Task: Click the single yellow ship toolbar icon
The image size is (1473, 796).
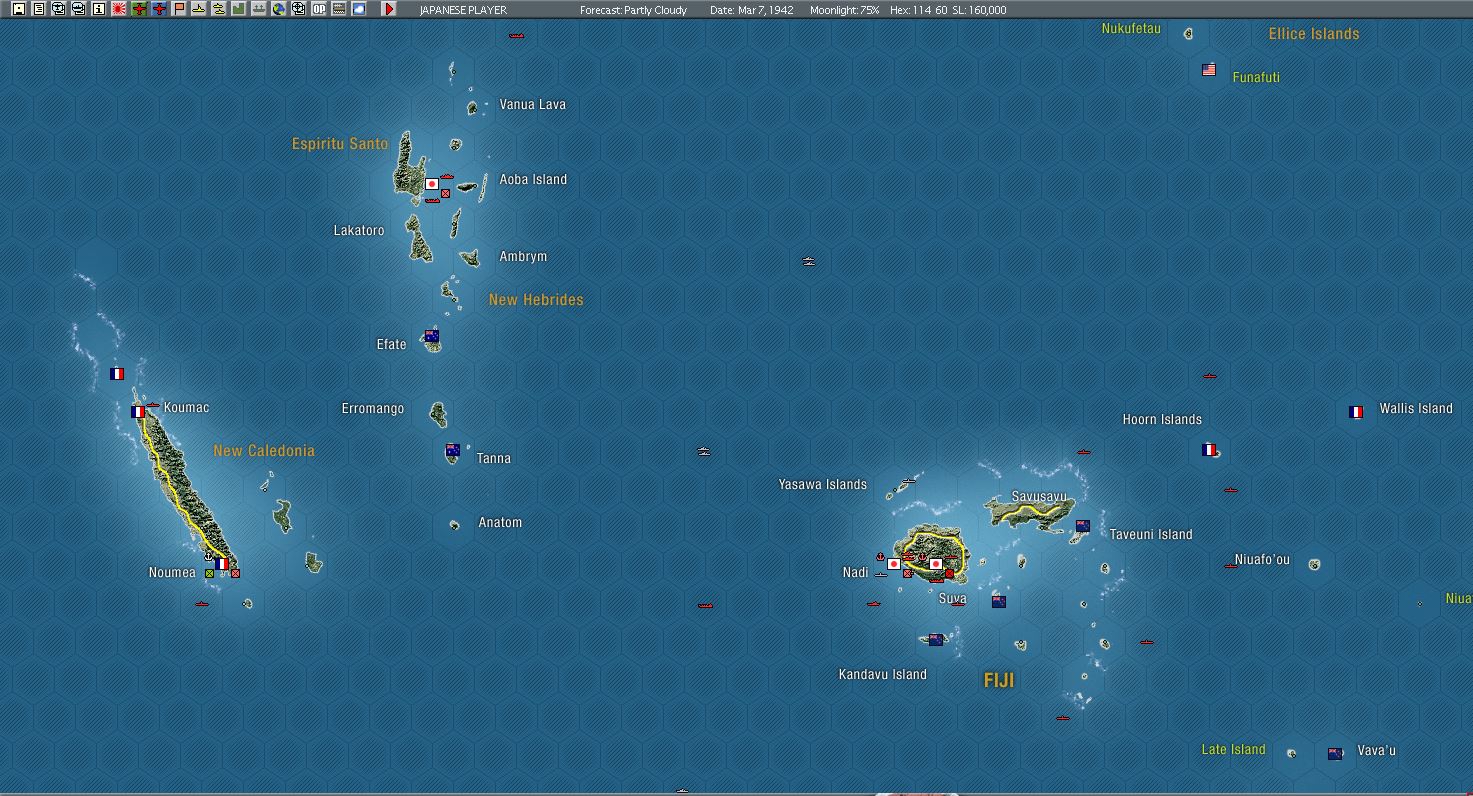Action: pyautogui.click(x=199, y=9)
